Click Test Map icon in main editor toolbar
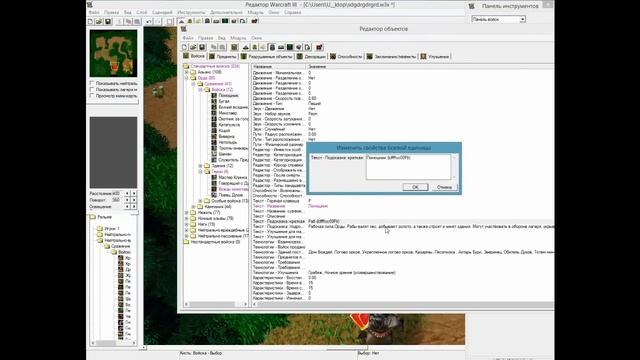The height and width of the screenshot is (360, 640). point(254,21)
